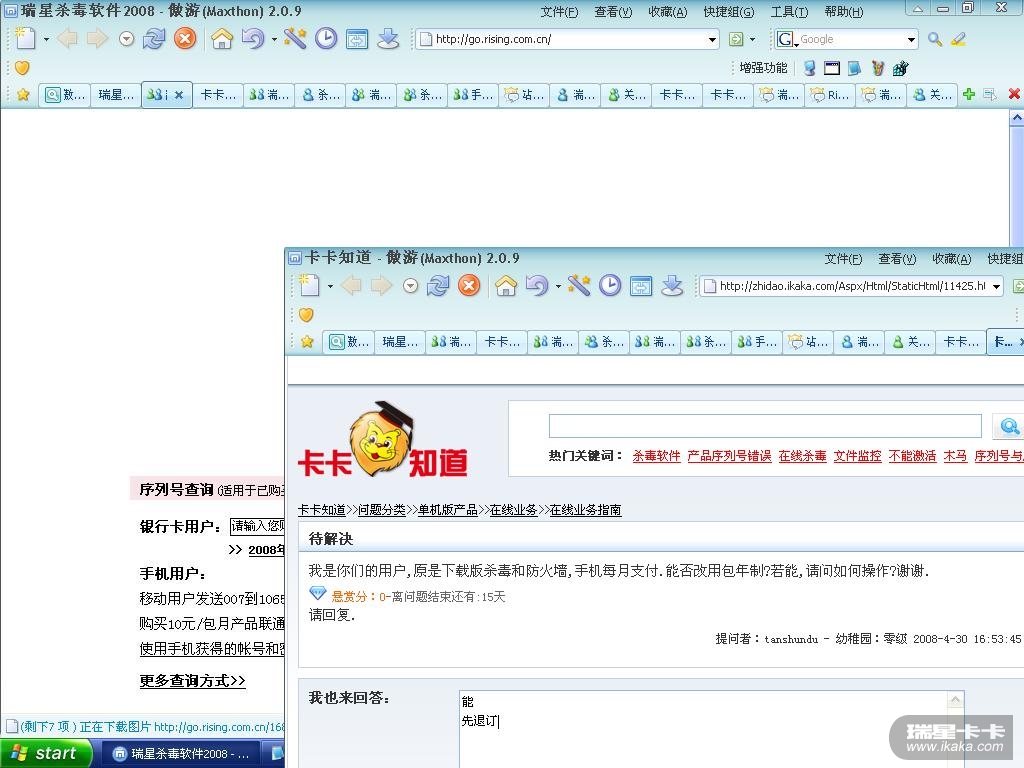The image size is (1024, 768).
Task: Click the Back arrow in the Rising window toolbar
Action: [67, 39]
